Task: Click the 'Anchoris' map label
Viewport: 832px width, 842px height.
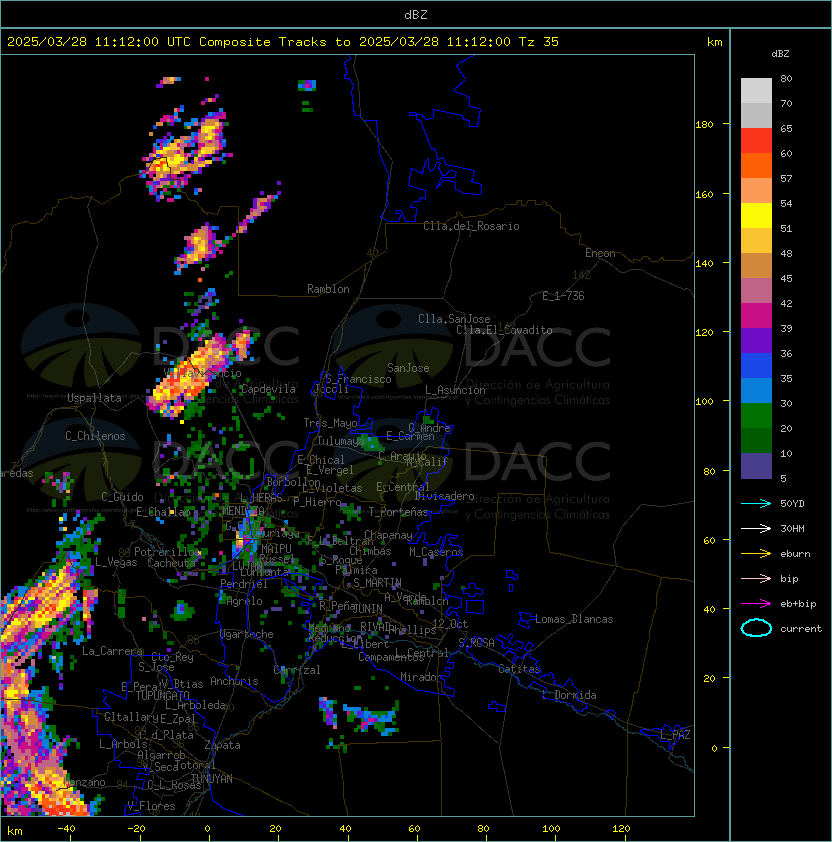Action: pyautogui.click(x=234, y=681)
